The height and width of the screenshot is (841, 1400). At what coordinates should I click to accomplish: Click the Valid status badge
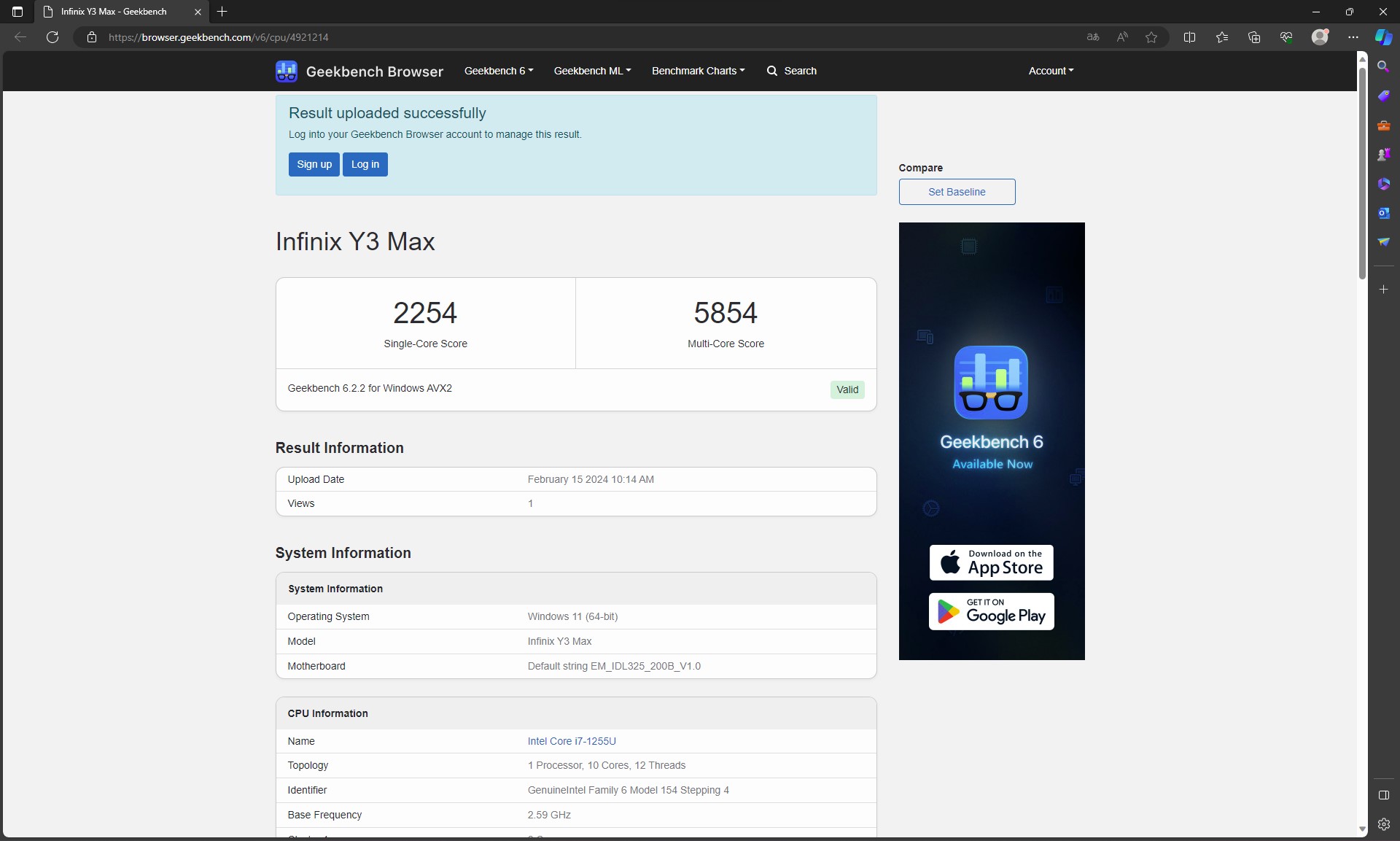point(847,390)
